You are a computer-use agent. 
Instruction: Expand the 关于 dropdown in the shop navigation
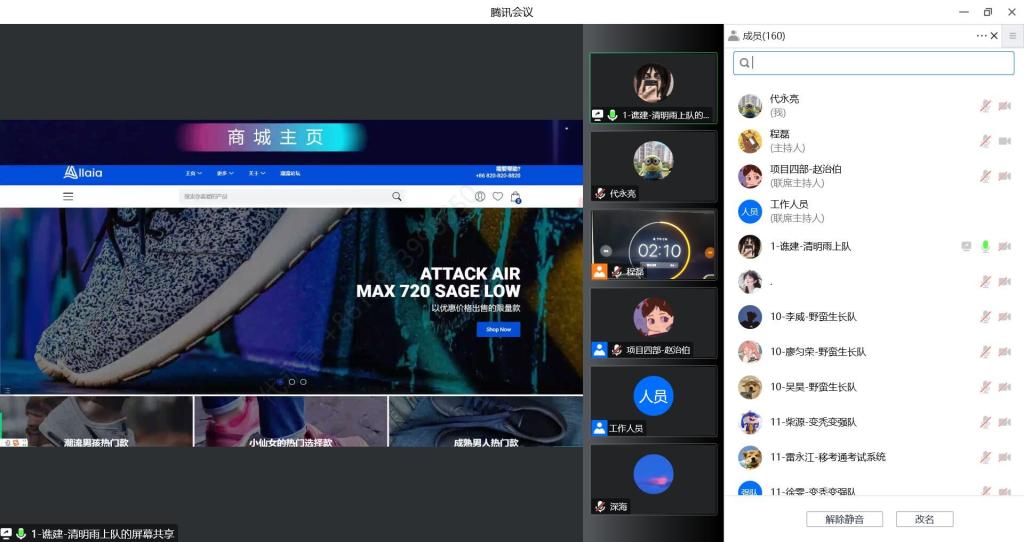(x=257, y=174)
